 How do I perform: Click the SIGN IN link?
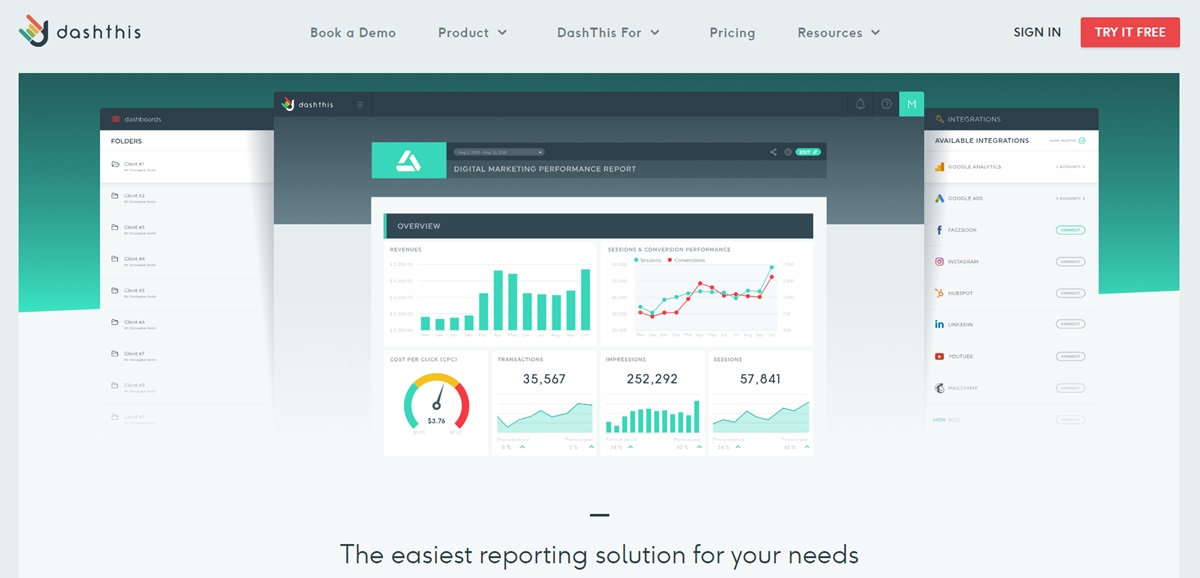(x=1037, y=32)
